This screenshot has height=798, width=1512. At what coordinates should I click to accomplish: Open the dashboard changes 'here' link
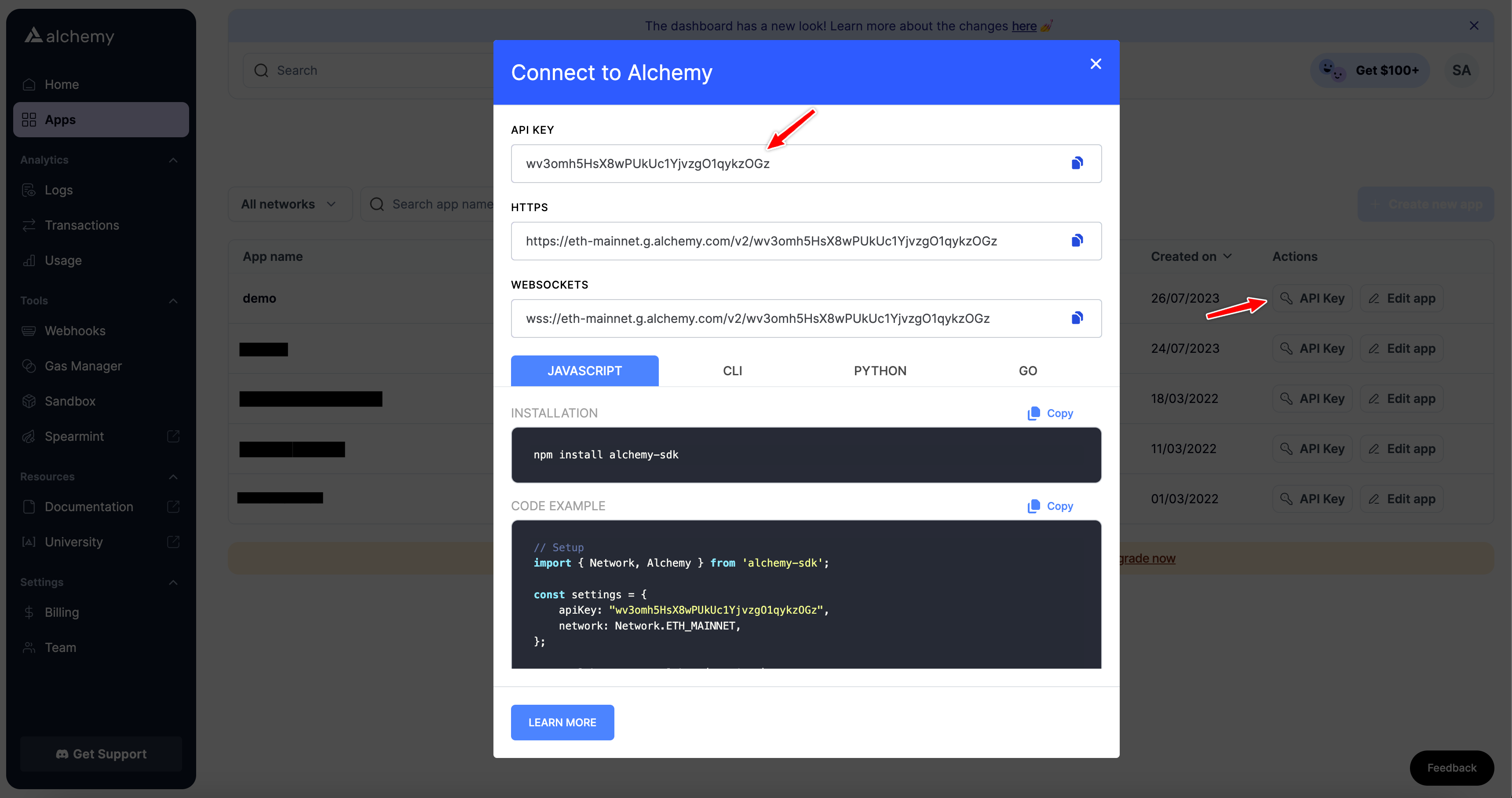pos(1024,26)
